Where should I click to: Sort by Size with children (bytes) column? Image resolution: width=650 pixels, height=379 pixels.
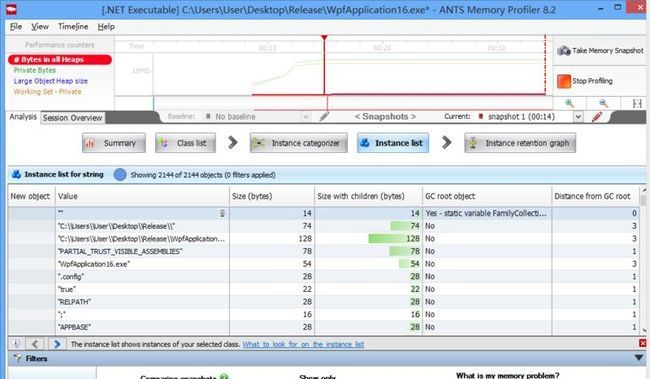(x=369, y=197)
